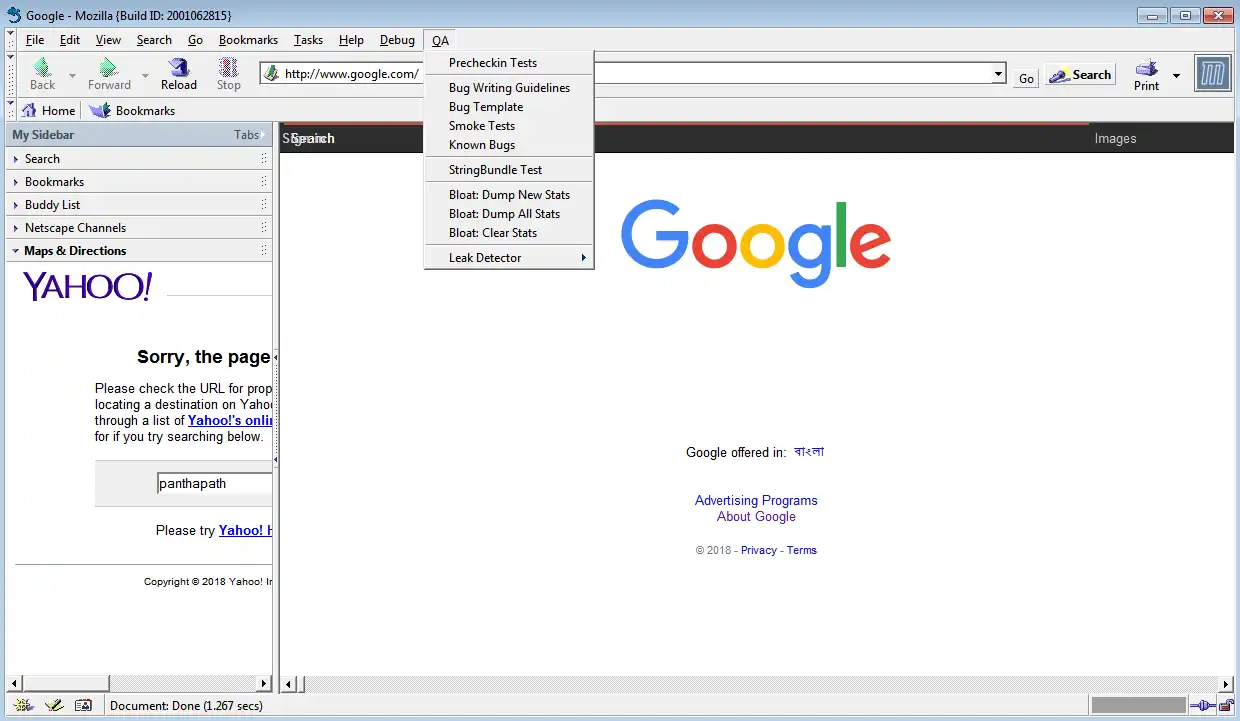This screenshot has height=721, width=1240.
Task: Click the panthapath text field
Action: tap(215, 484)
